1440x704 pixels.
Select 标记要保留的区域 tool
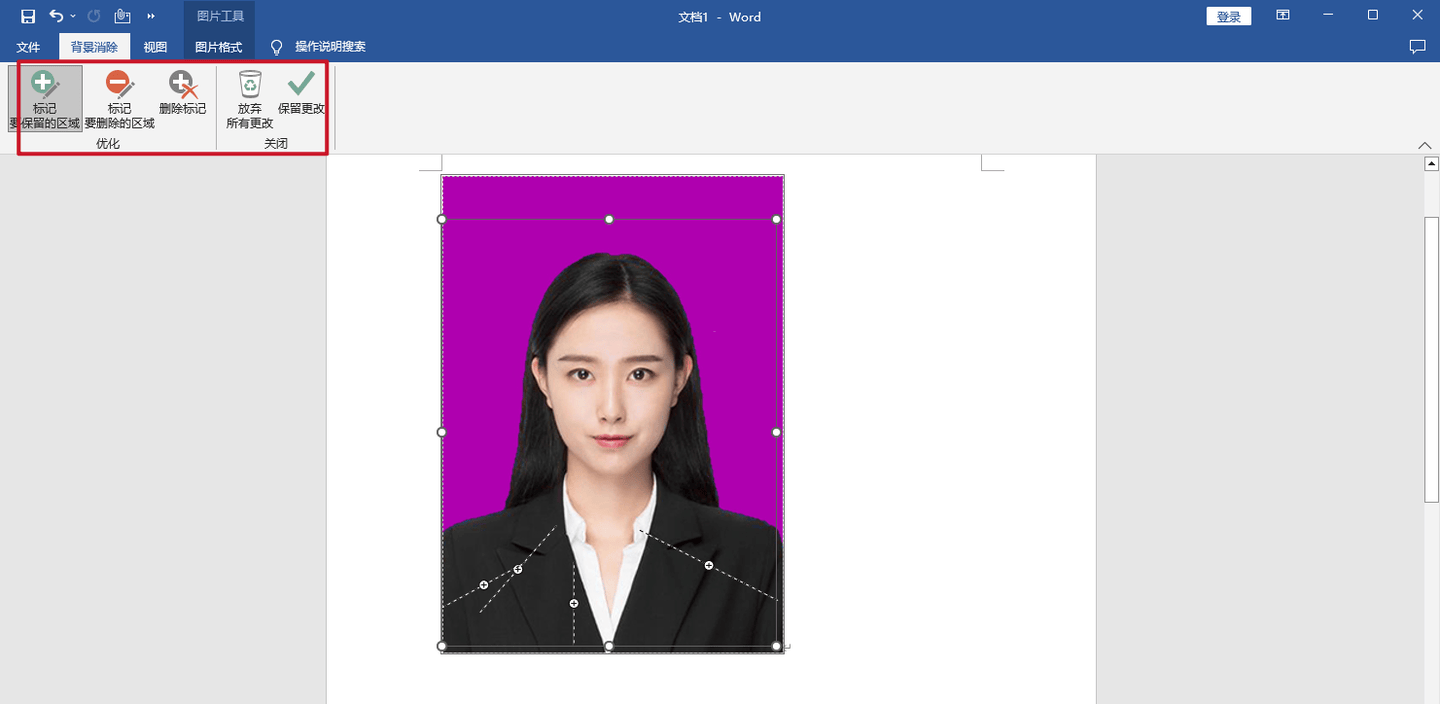(45, 100)
